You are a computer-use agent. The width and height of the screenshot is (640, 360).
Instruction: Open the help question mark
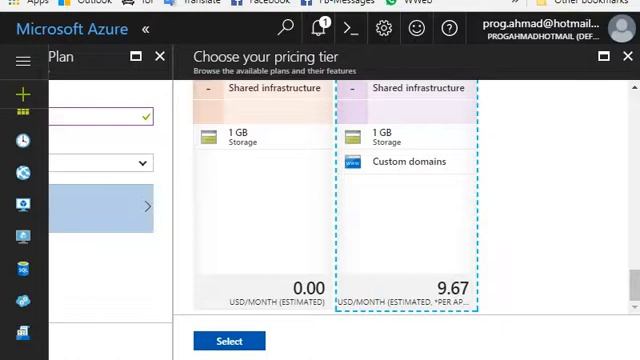point(449,28)
